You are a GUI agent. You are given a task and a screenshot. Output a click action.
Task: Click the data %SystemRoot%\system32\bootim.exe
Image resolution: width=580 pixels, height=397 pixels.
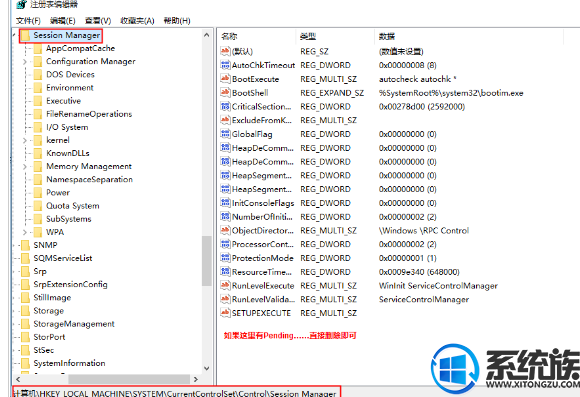451,93
